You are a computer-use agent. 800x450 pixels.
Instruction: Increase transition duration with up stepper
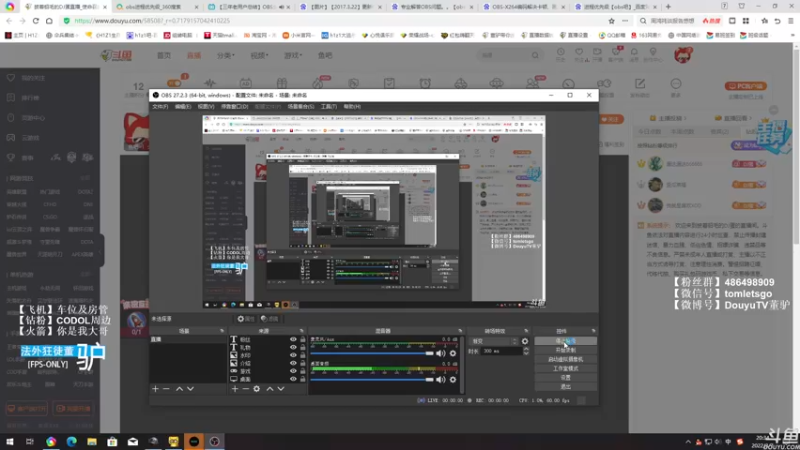[526, 349]
